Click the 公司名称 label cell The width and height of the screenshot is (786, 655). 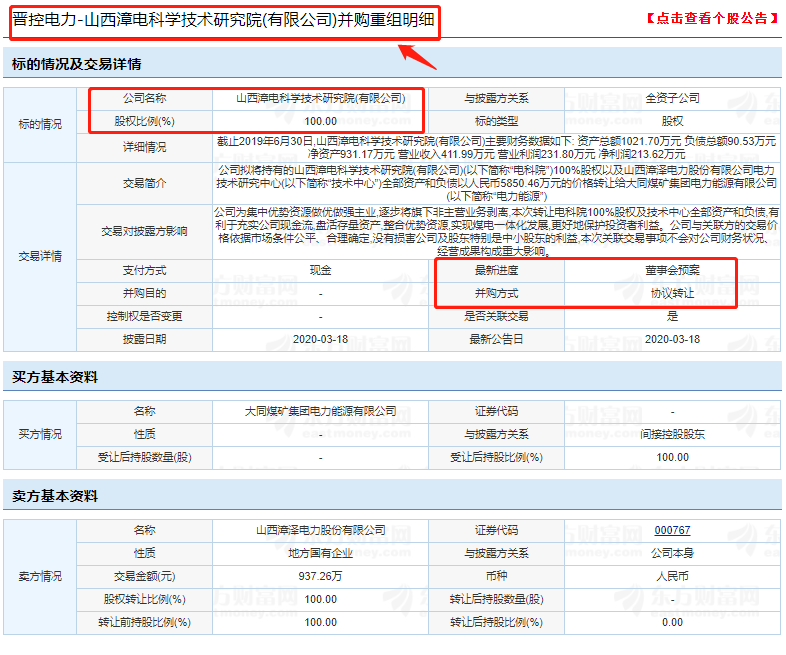point(144,98)
